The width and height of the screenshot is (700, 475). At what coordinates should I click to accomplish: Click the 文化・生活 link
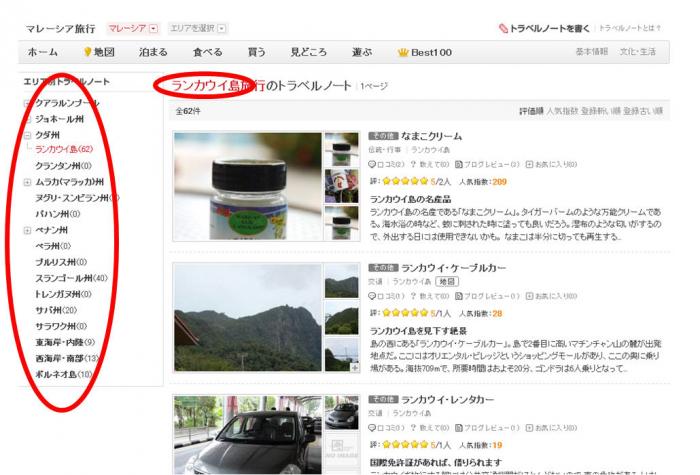point(638,52)
